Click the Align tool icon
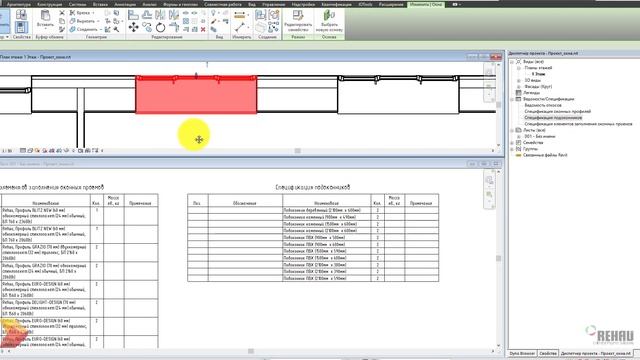This screenshot has width=640, height=360. [x=133, y=15]
